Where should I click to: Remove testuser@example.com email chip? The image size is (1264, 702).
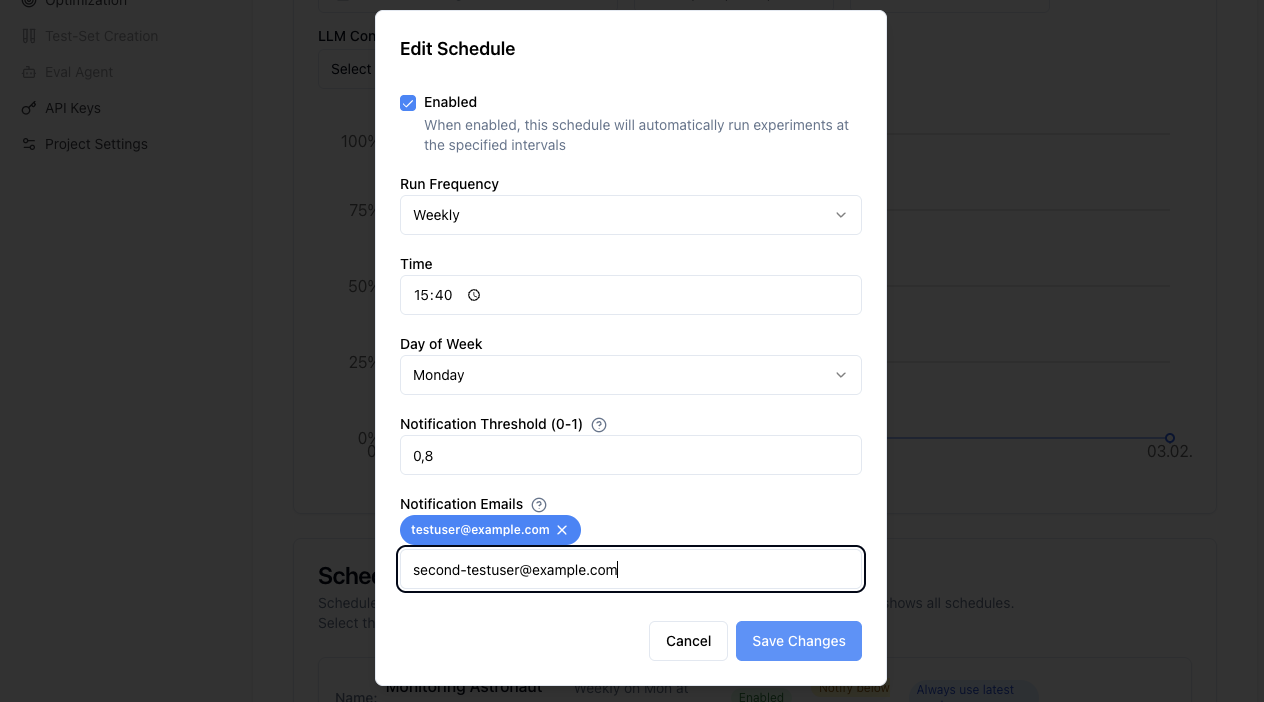pyautogui.click(x=562, y=530)
